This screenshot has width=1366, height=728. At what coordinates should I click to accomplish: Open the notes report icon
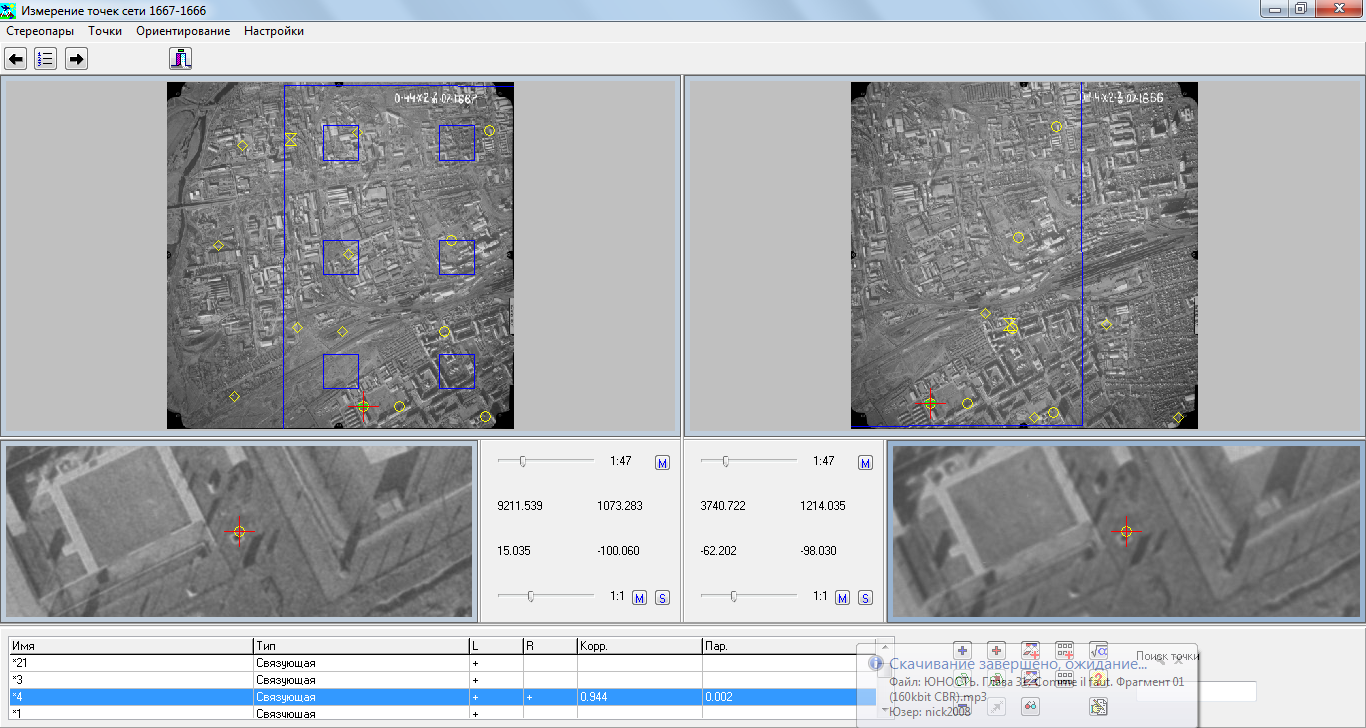click(x=1098, y=707)
